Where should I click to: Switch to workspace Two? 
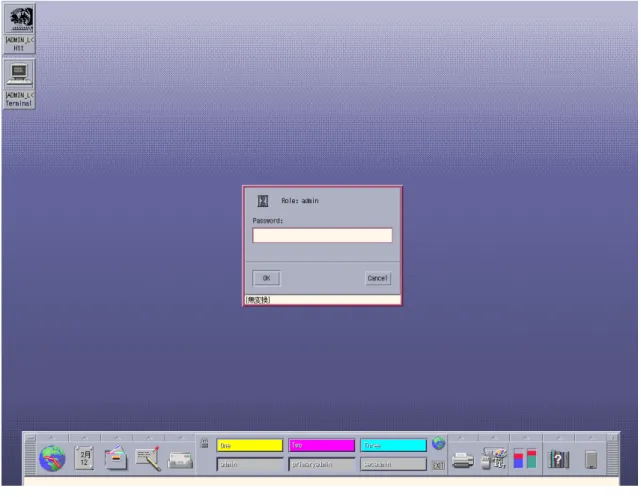click(322, 446)
